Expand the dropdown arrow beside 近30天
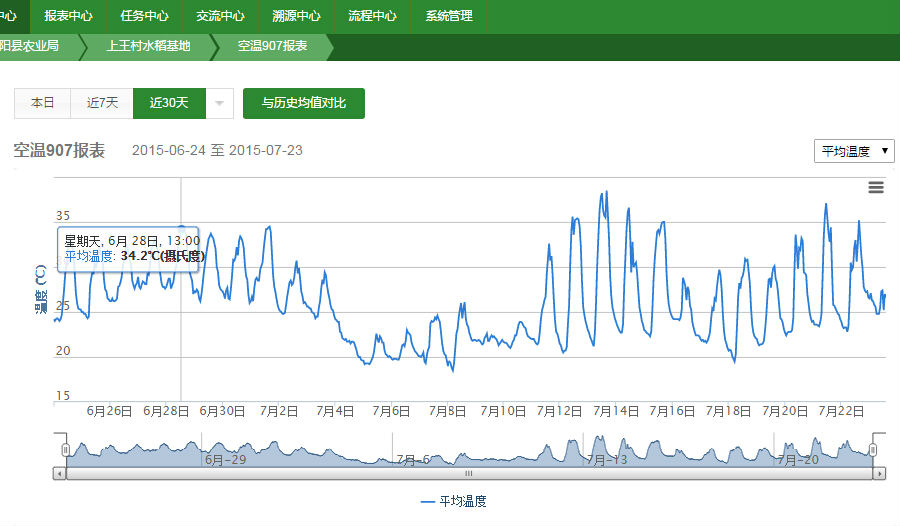The image size is (900, 526). point(220,103)
